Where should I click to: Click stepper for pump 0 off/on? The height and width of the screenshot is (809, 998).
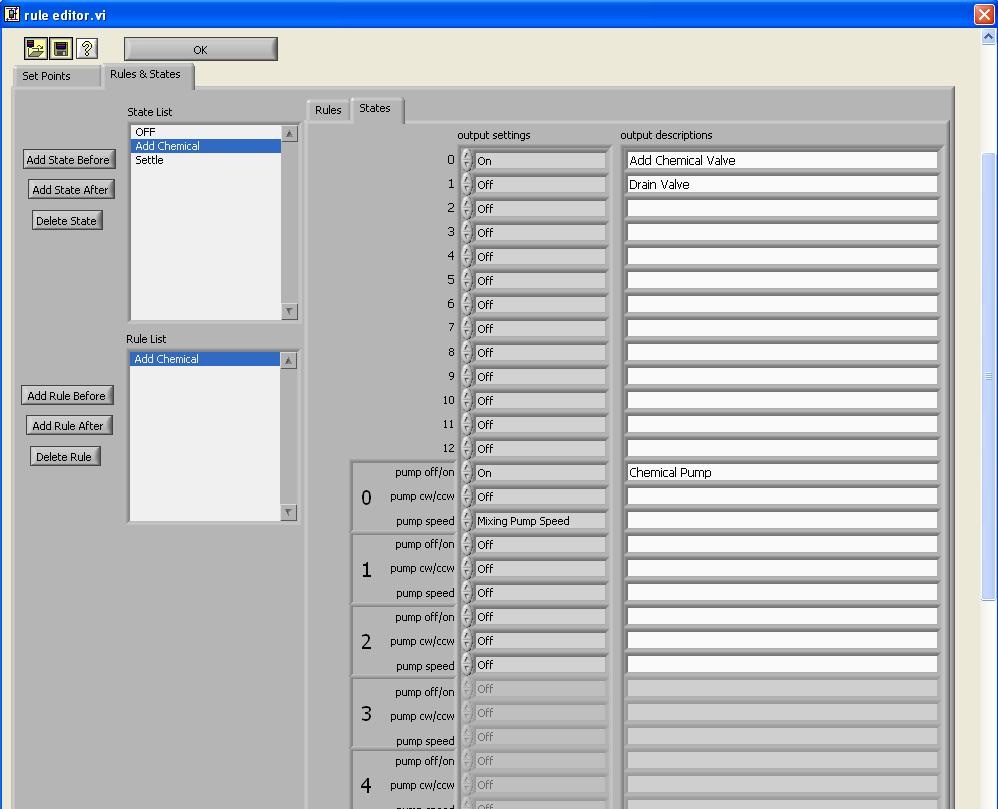467,472
